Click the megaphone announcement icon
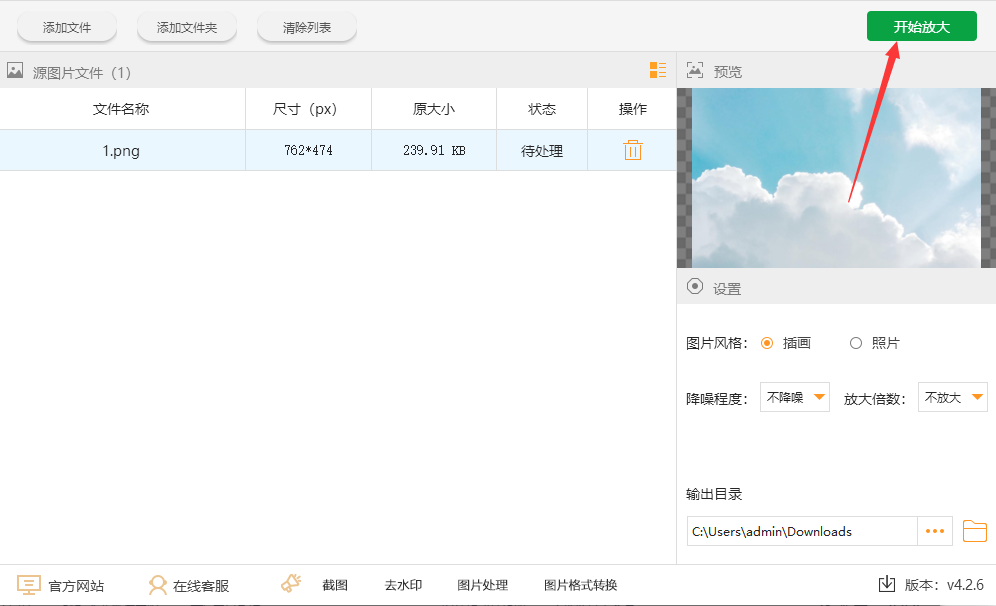 (x=291, y=584)
